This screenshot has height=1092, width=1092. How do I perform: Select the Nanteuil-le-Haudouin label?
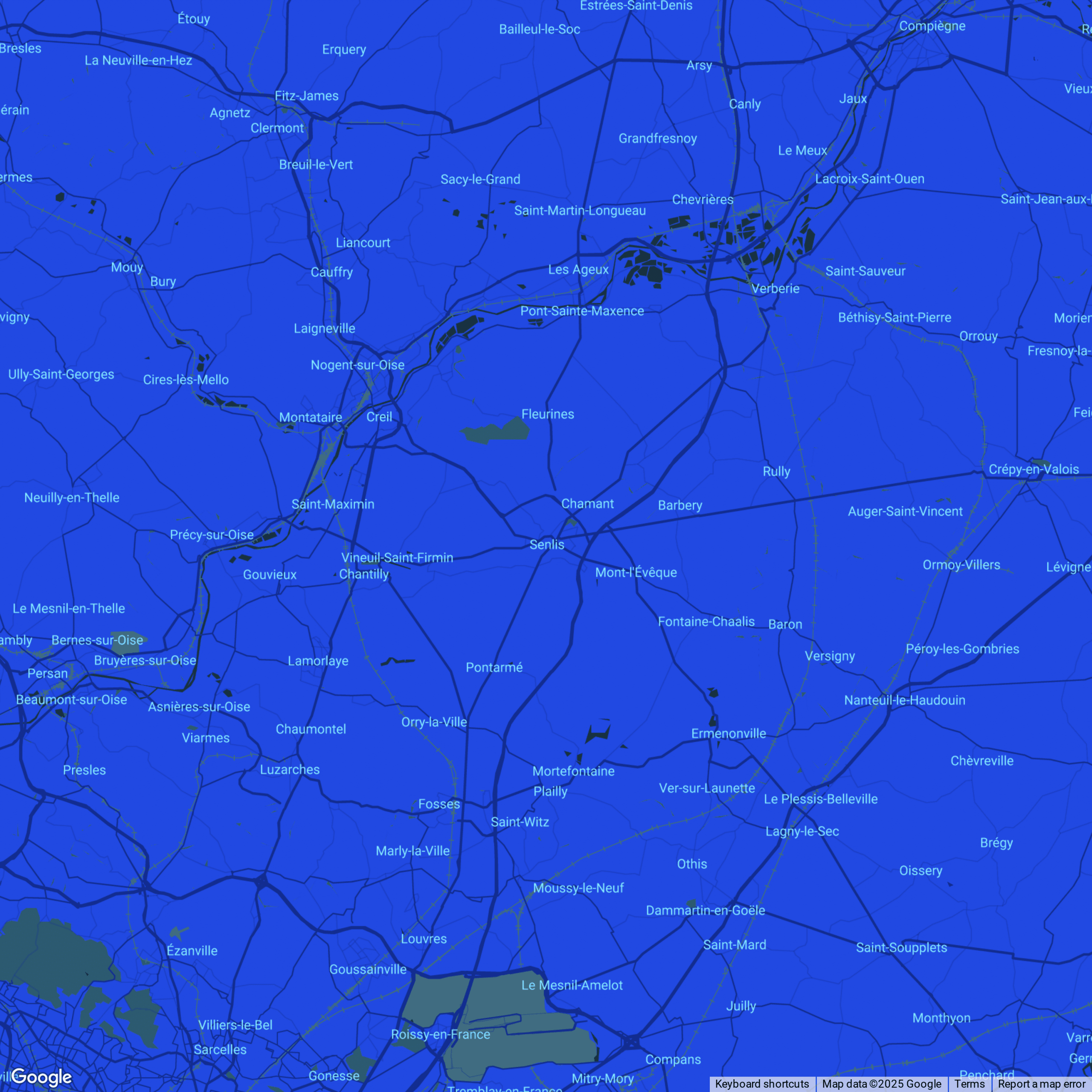(904, 700)
